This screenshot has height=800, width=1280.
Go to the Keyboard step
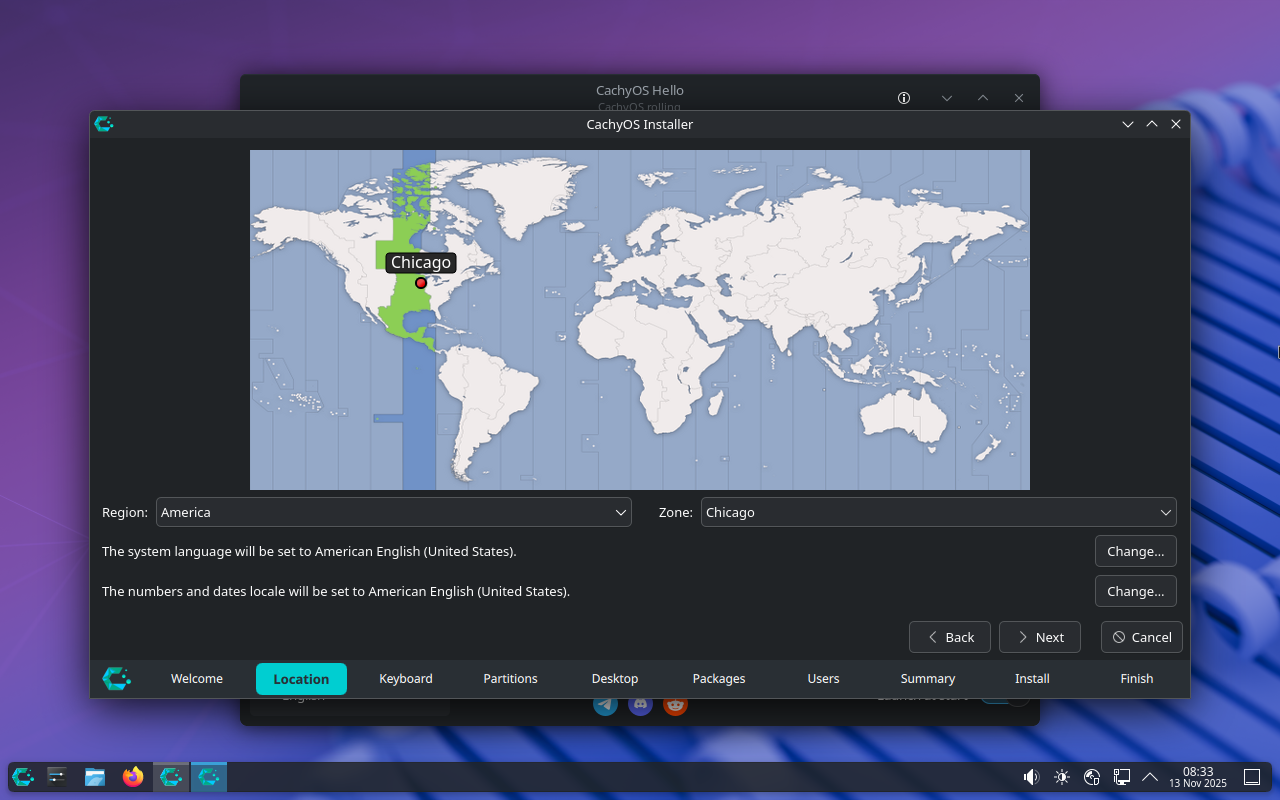[x=406, y=679]
